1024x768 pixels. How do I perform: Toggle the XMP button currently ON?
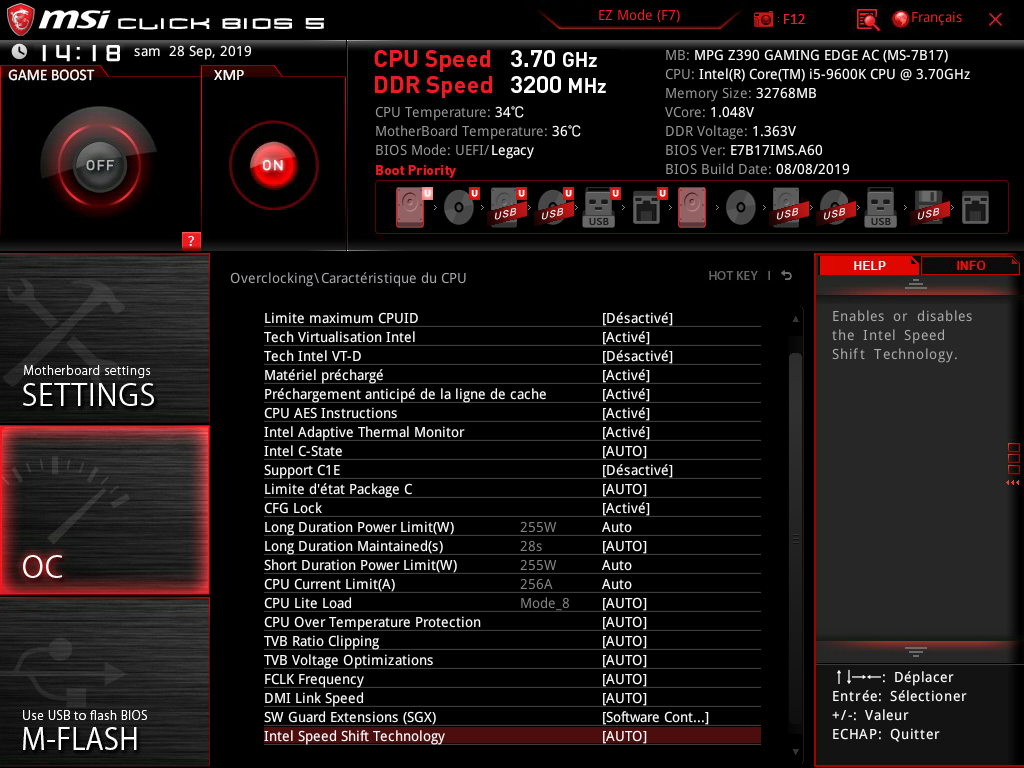274,165
